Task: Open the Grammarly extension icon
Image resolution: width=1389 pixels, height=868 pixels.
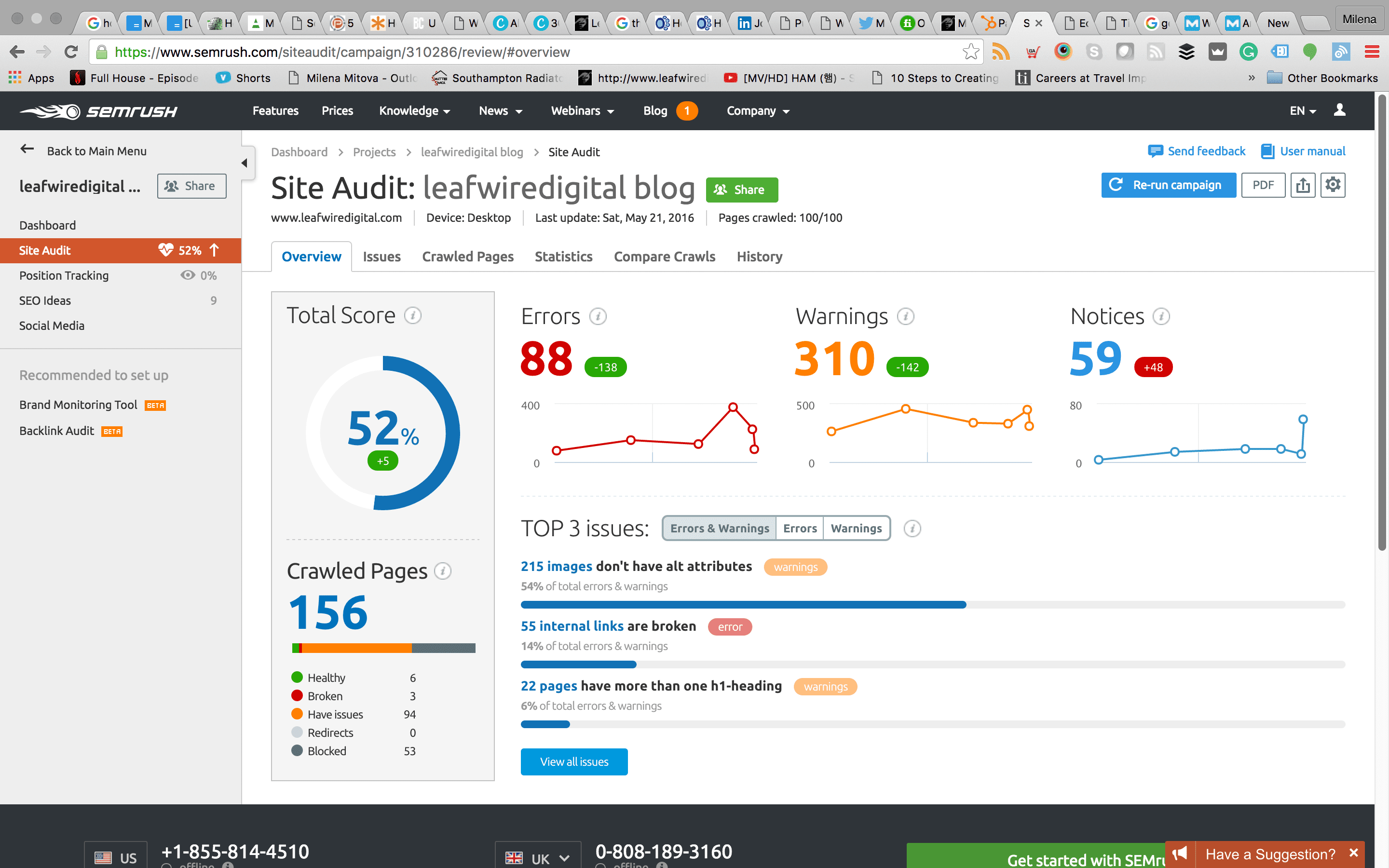Action: 1248,52
